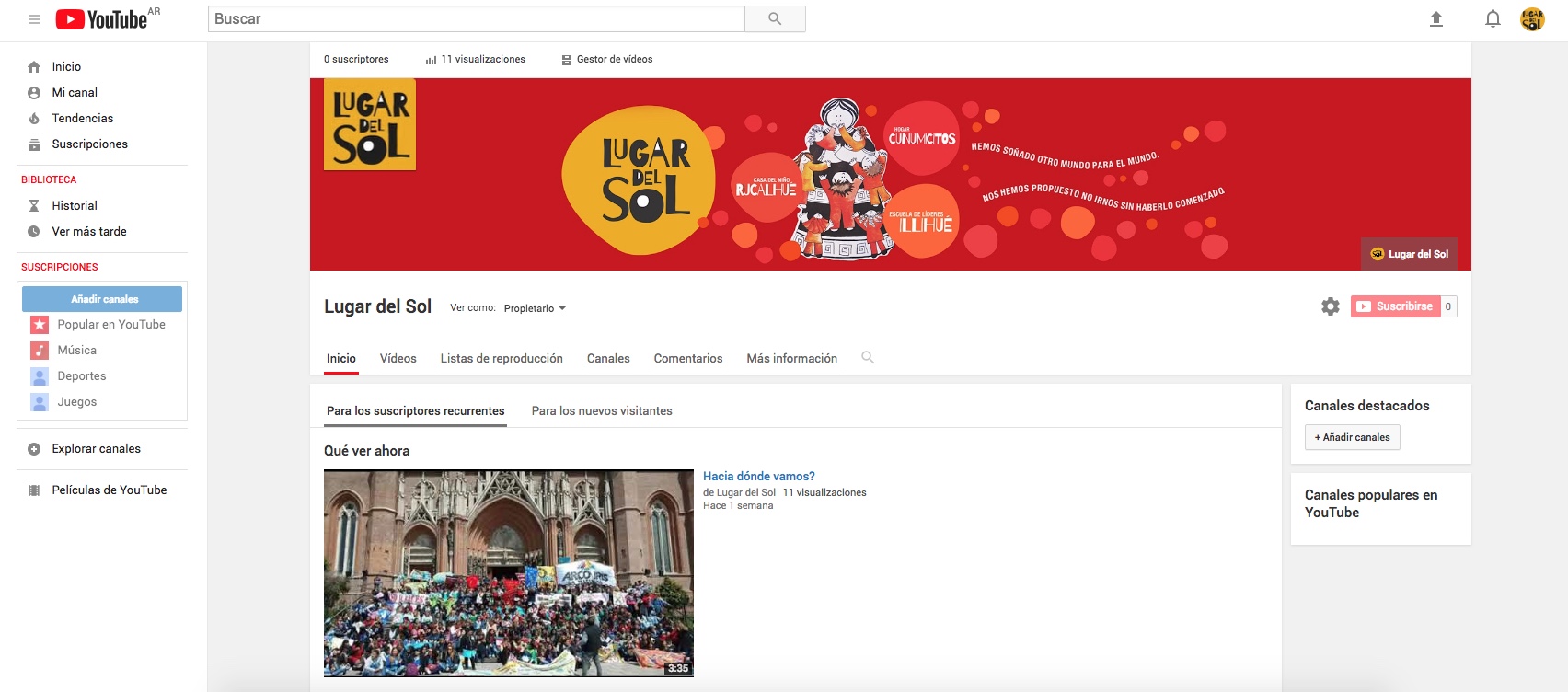The height and width of the screenshot is (692, 1568).
Task: Click the Deportes channel icon
Action: [x=40, y=376]
